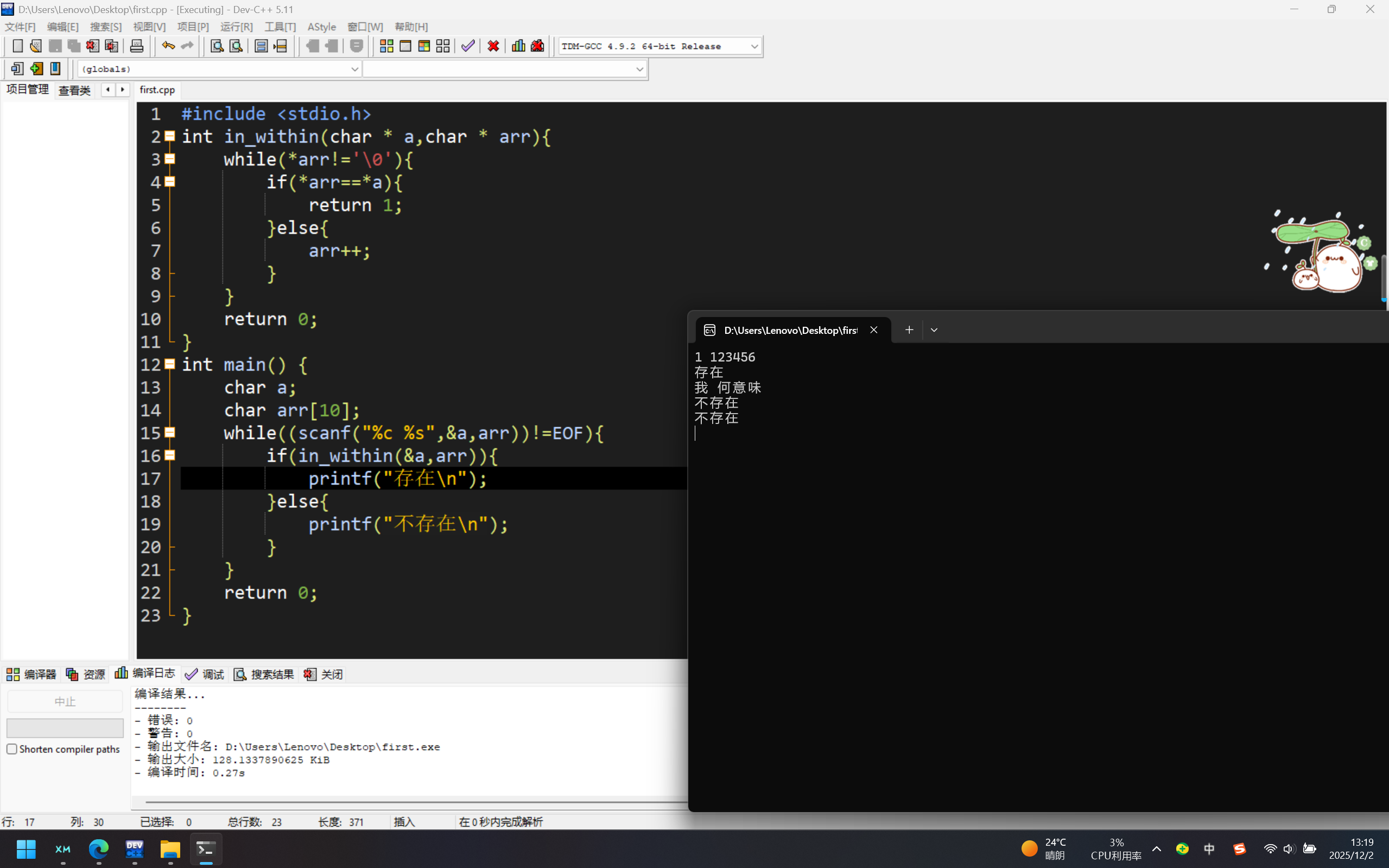1389x868 pixels.
Task: Click the Edge browser taskbar icon
Action: click(x=99, y=848)
